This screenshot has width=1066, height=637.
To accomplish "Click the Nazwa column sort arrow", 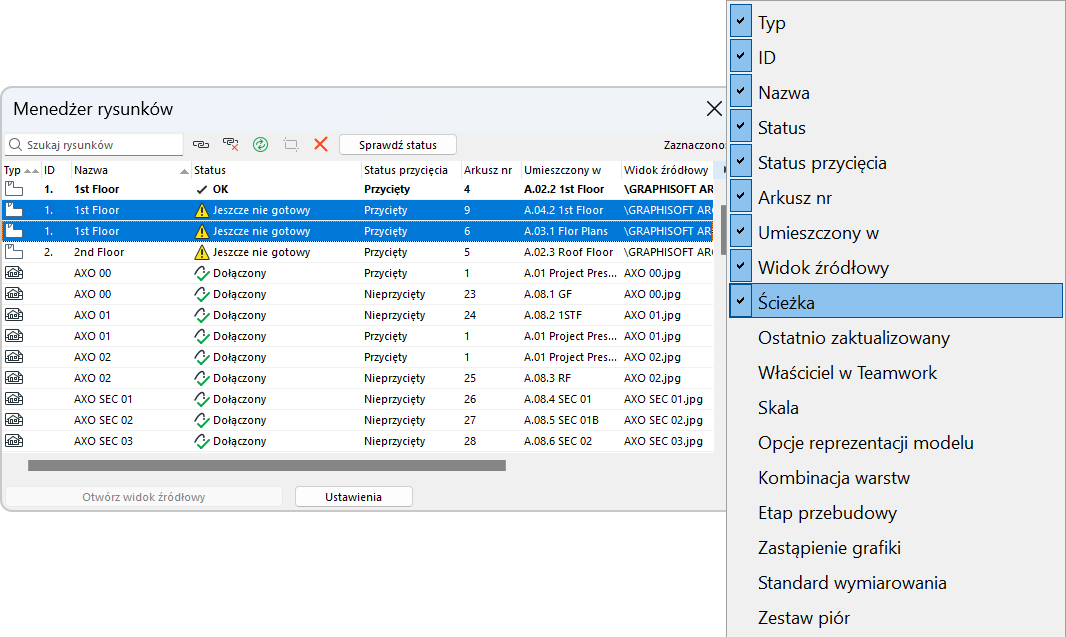I will click(x=184, y=171).
